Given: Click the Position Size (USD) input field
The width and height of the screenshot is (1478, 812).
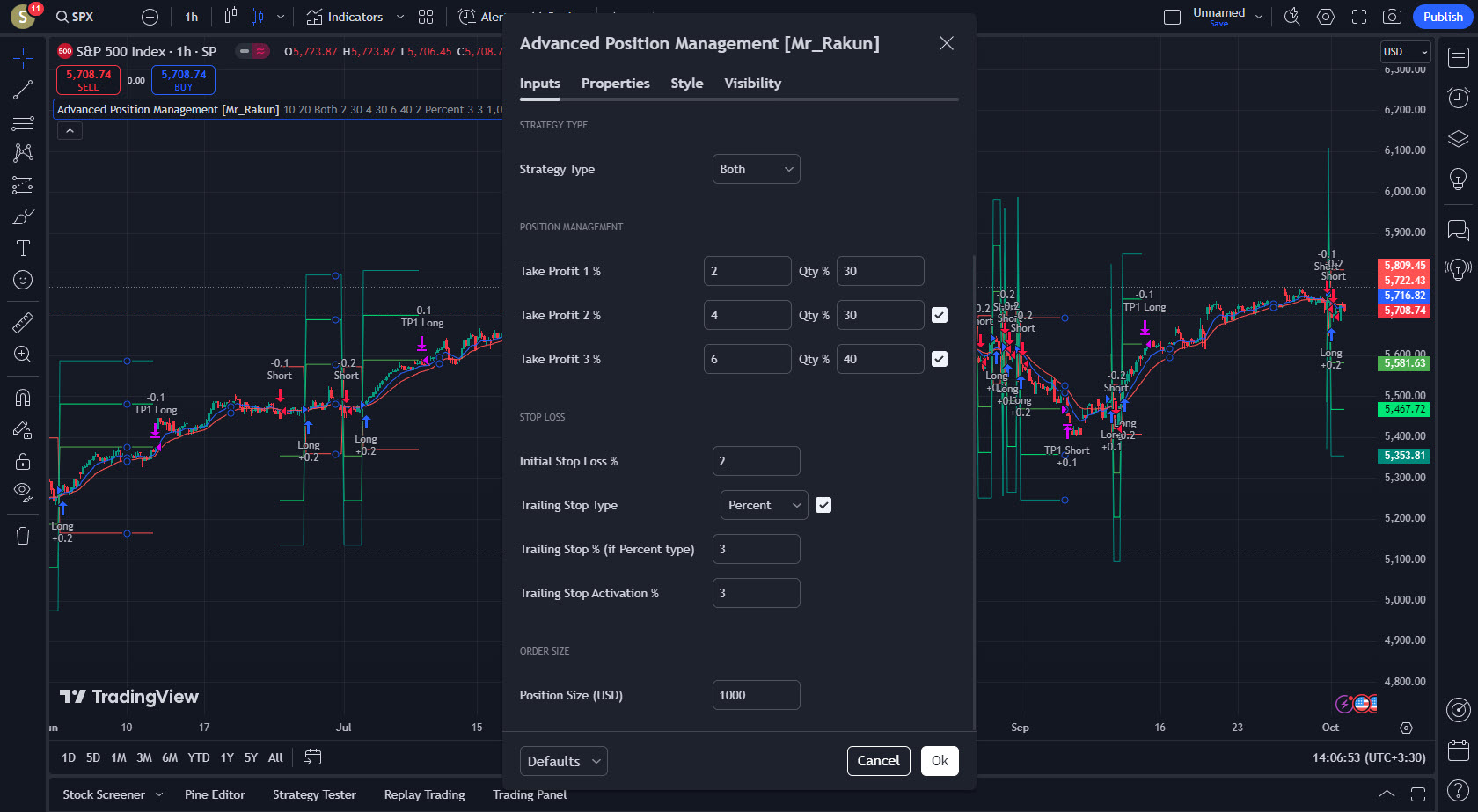Looking at the screenshot, I should point(756,695).
